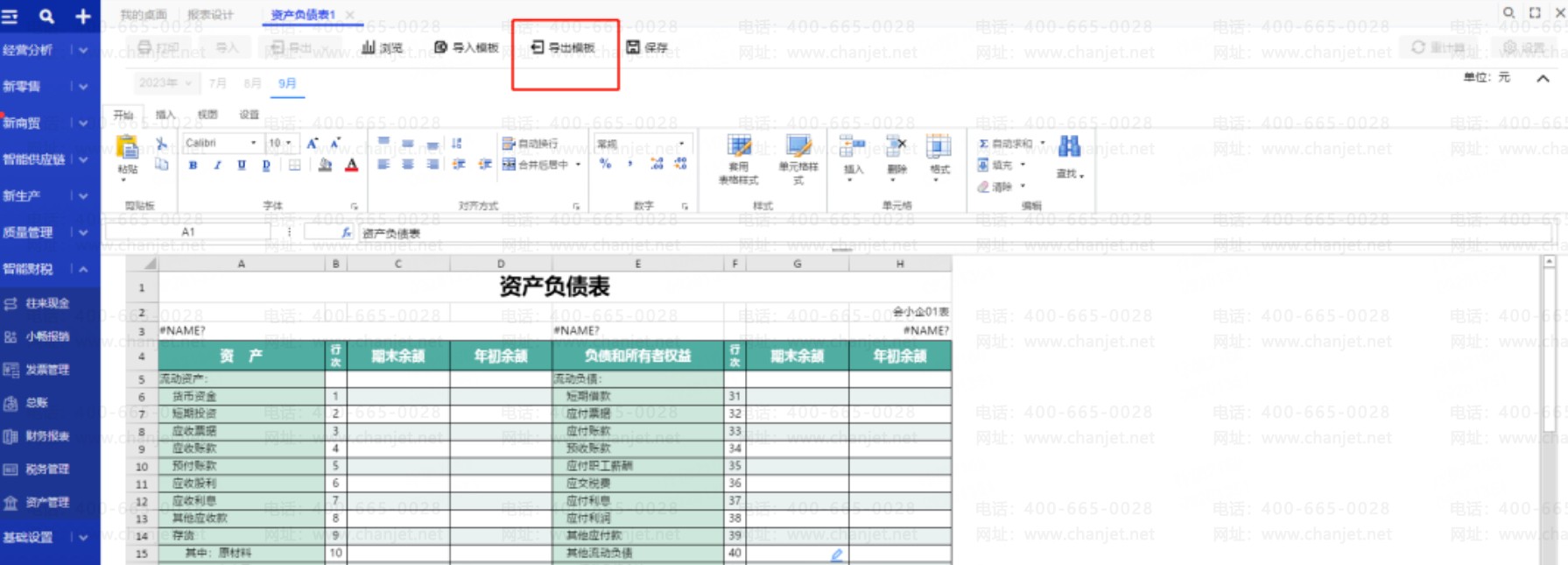Toggle italic formatting I

pyautogui.click(x=217, y=165)
